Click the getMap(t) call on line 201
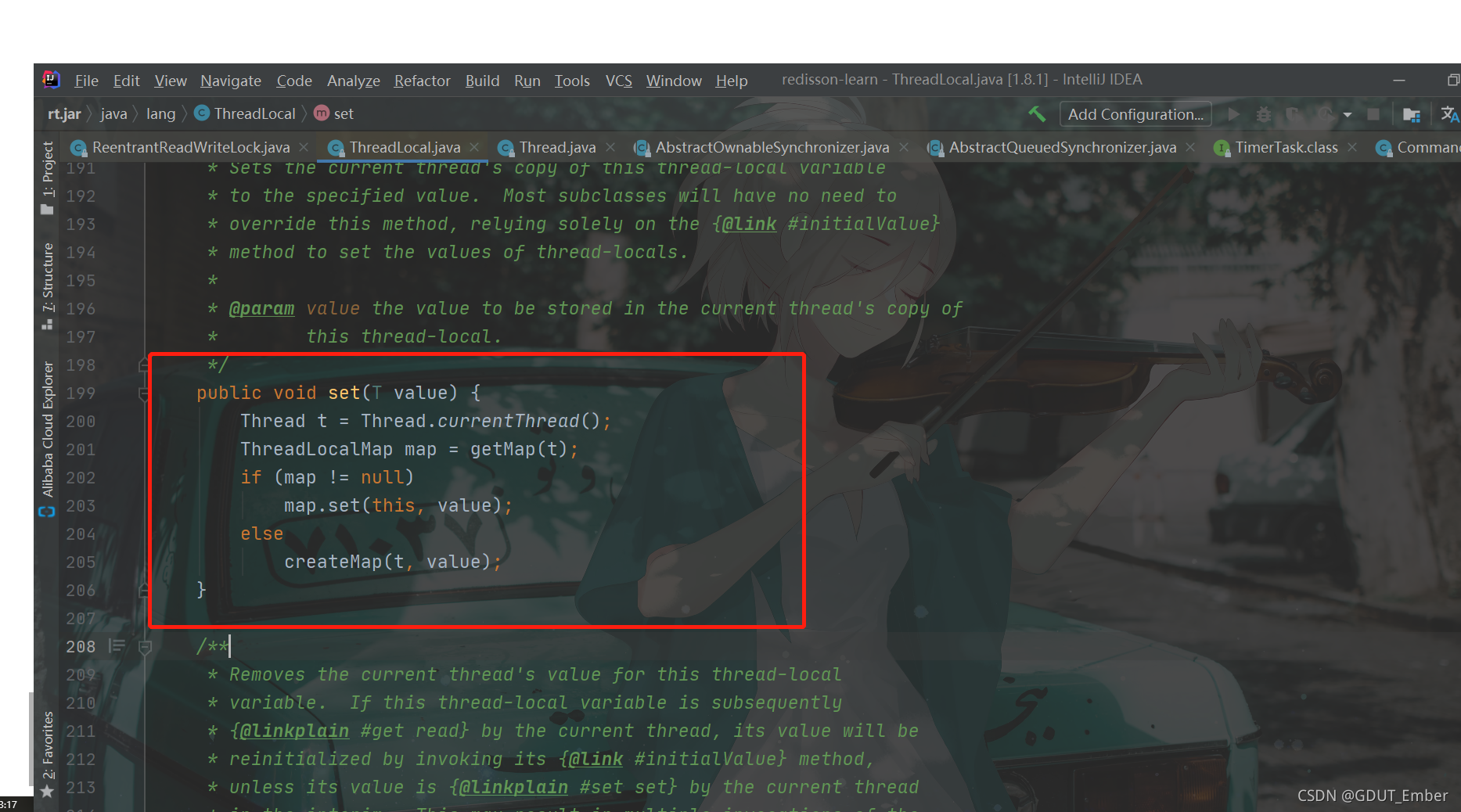 (x=518, y=449)
